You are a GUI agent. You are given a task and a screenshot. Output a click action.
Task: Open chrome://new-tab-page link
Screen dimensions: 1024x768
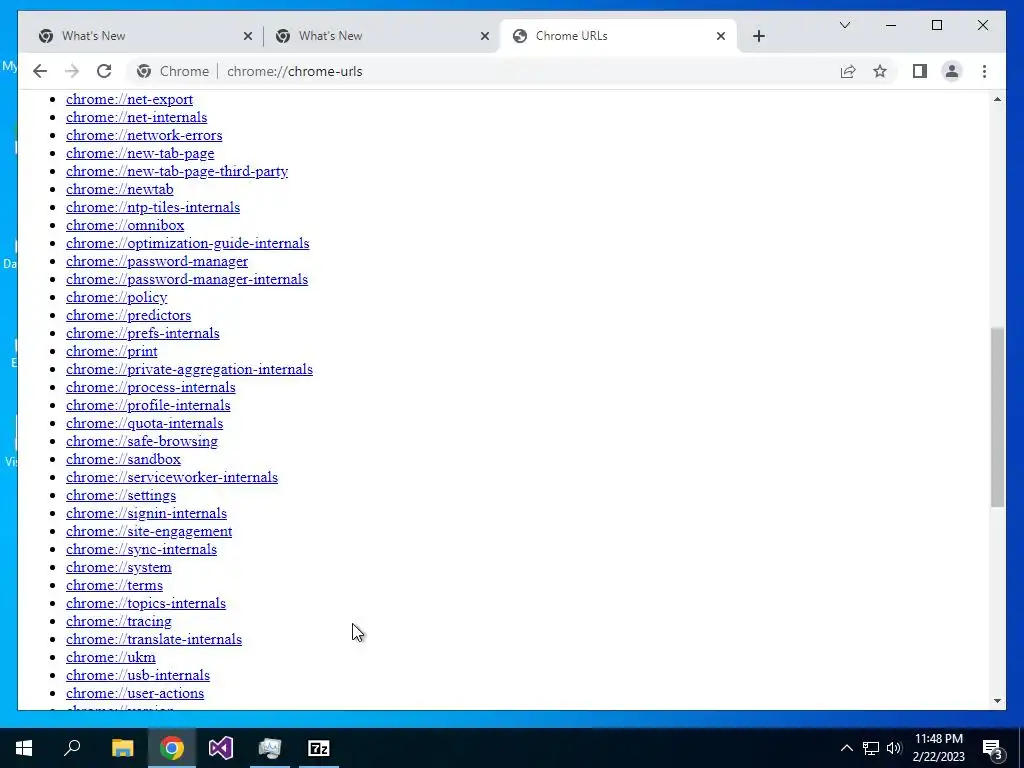tap(140, 153)
